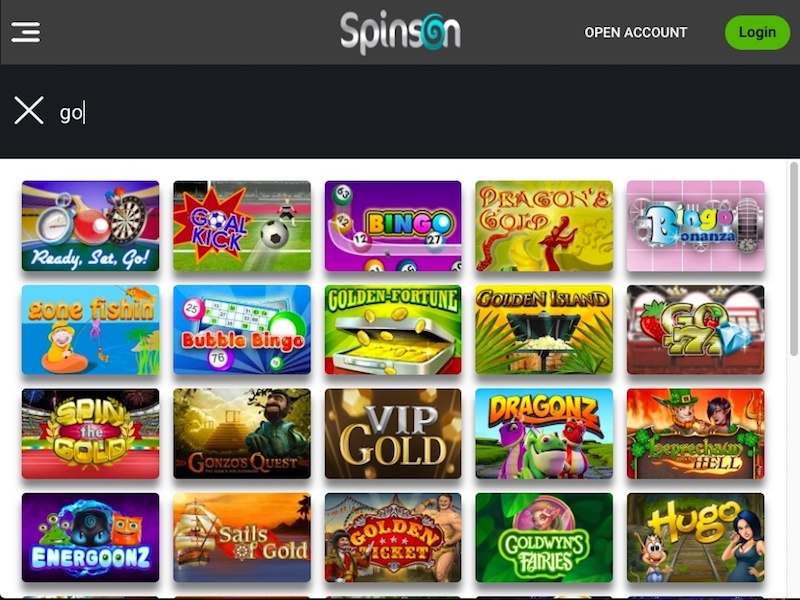This screenshot has width=800, height=600.
Task: Open the Energoonz game tile
Action: pyautogui.click(x=90, y=537)
